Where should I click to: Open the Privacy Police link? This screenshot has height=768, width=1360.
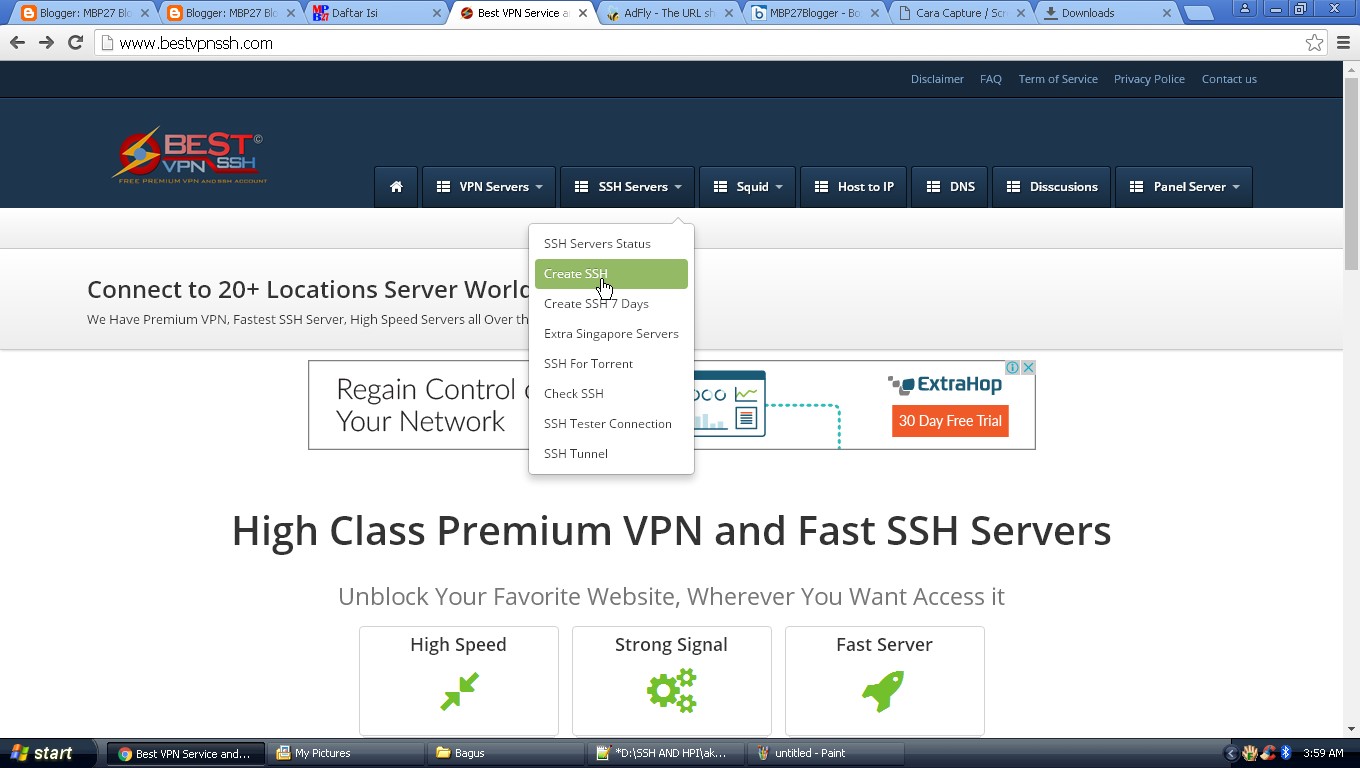(1149, 79)
